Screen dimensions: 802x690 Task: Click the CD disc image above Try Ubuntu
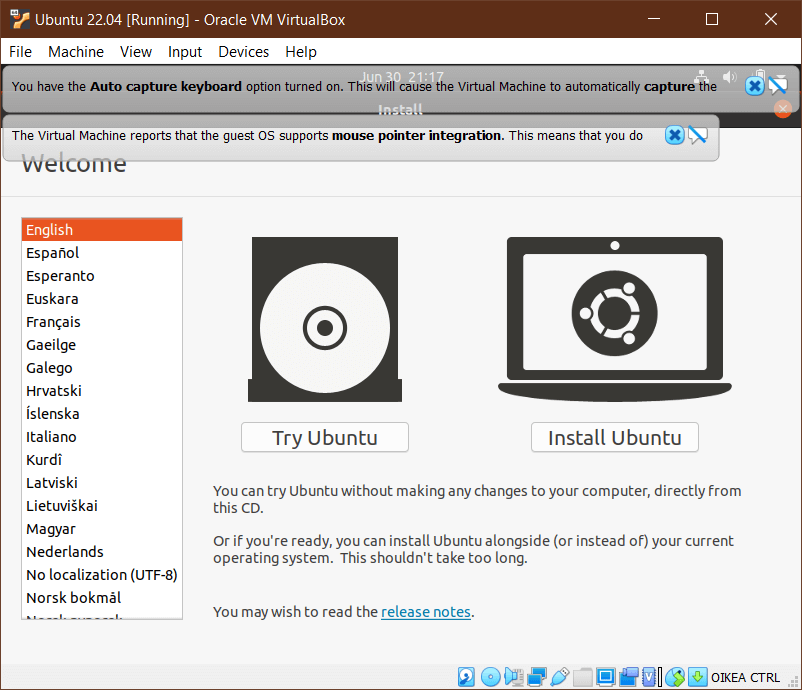pos(325,319)
